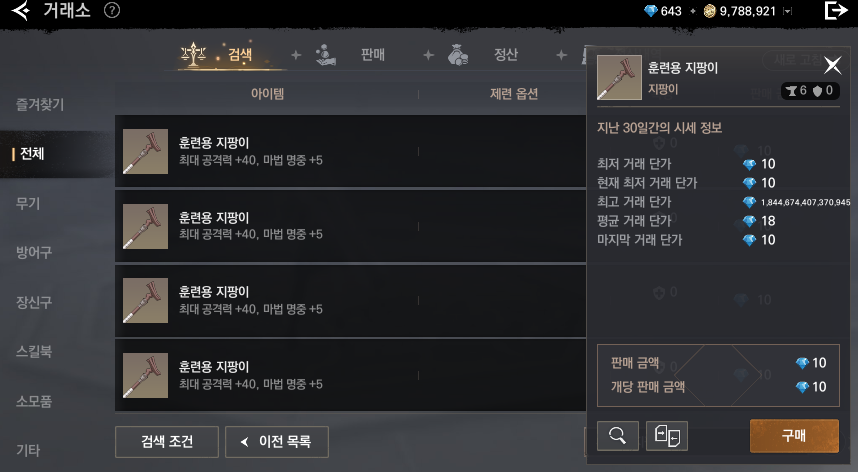858x472 pixels.
Task: Click the 이전 목록 button
Action: click(x=277, y=441)
